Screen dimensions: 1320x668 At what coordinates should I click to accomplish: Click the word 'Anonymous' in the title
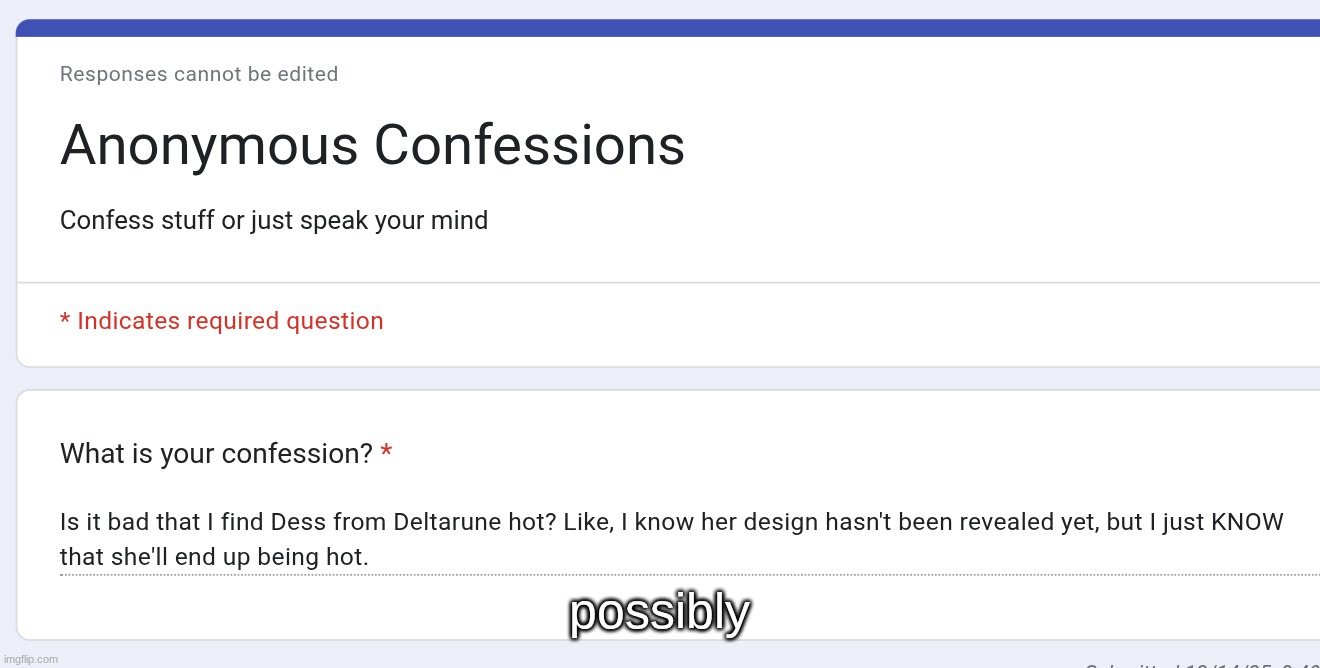point(209,146)
